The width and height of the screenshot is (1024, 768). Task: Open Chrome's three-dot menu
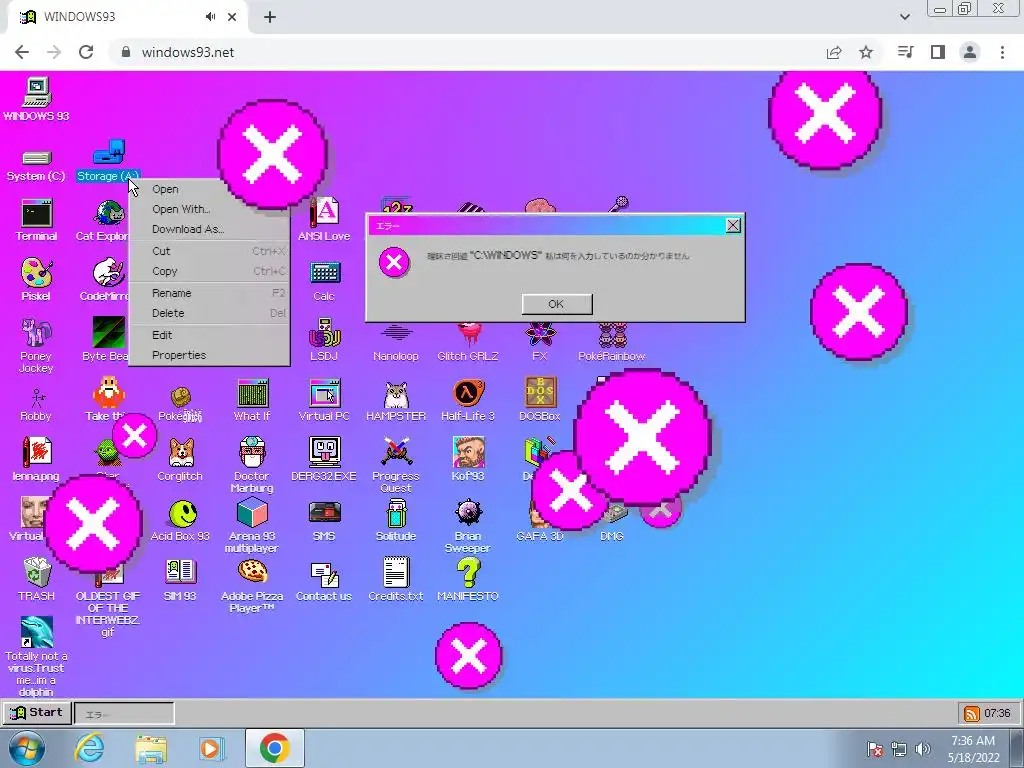tap(1002, 52)
